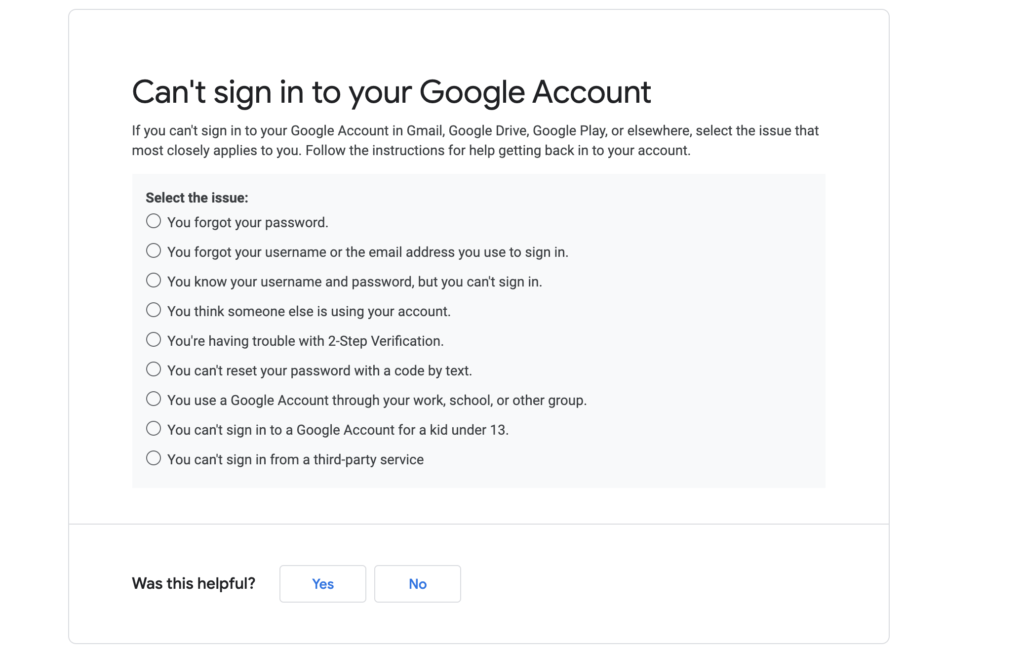
Task: Pick 'someone else is using your account' radio
Action: [x=153, y=310]
